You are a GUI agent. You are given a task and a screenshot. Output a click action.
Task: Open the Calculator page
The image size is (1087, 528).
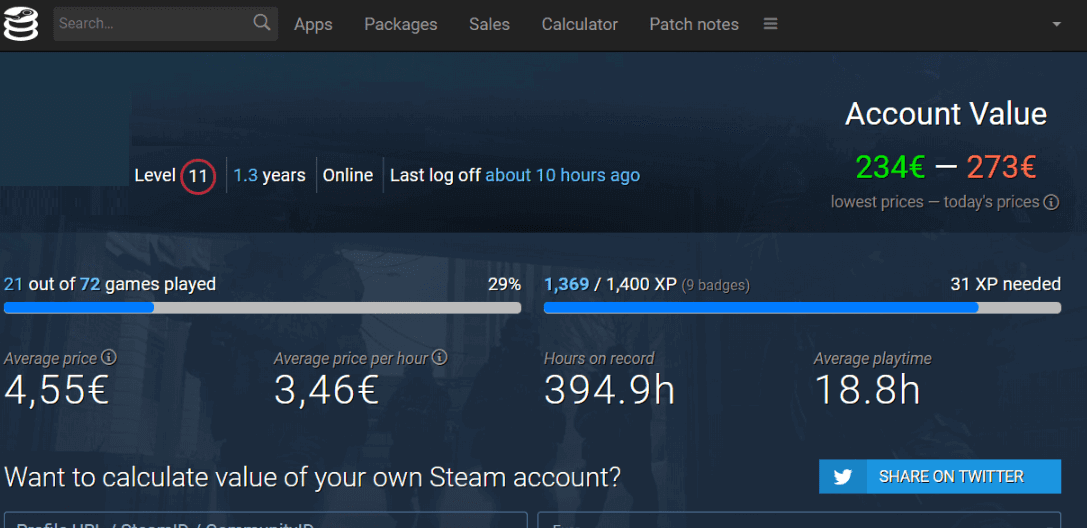pos(580,24)
